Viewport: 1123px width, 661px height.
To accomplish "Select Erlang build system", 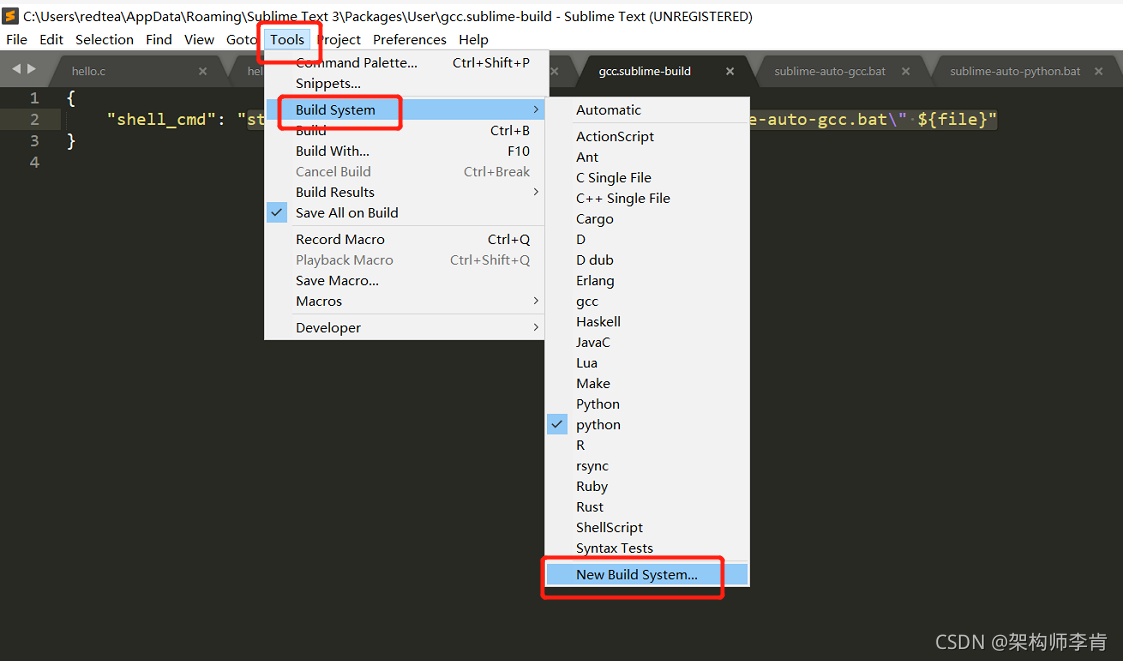I will 647,281.
